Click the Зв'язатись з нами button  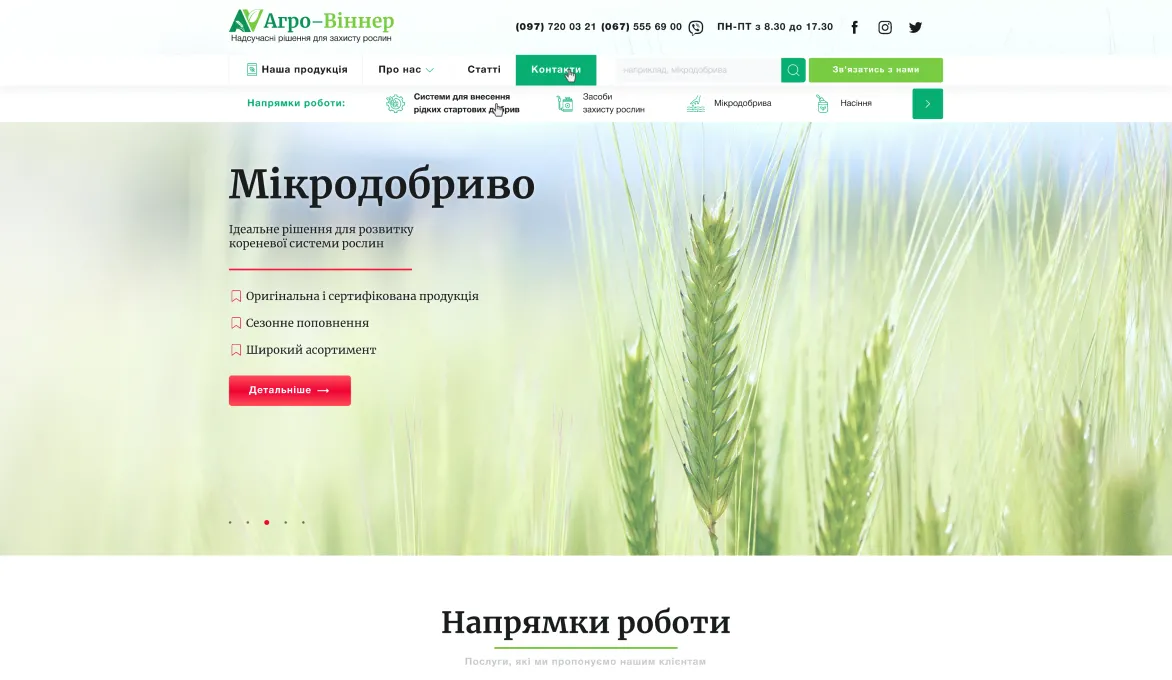pos(875,70)
